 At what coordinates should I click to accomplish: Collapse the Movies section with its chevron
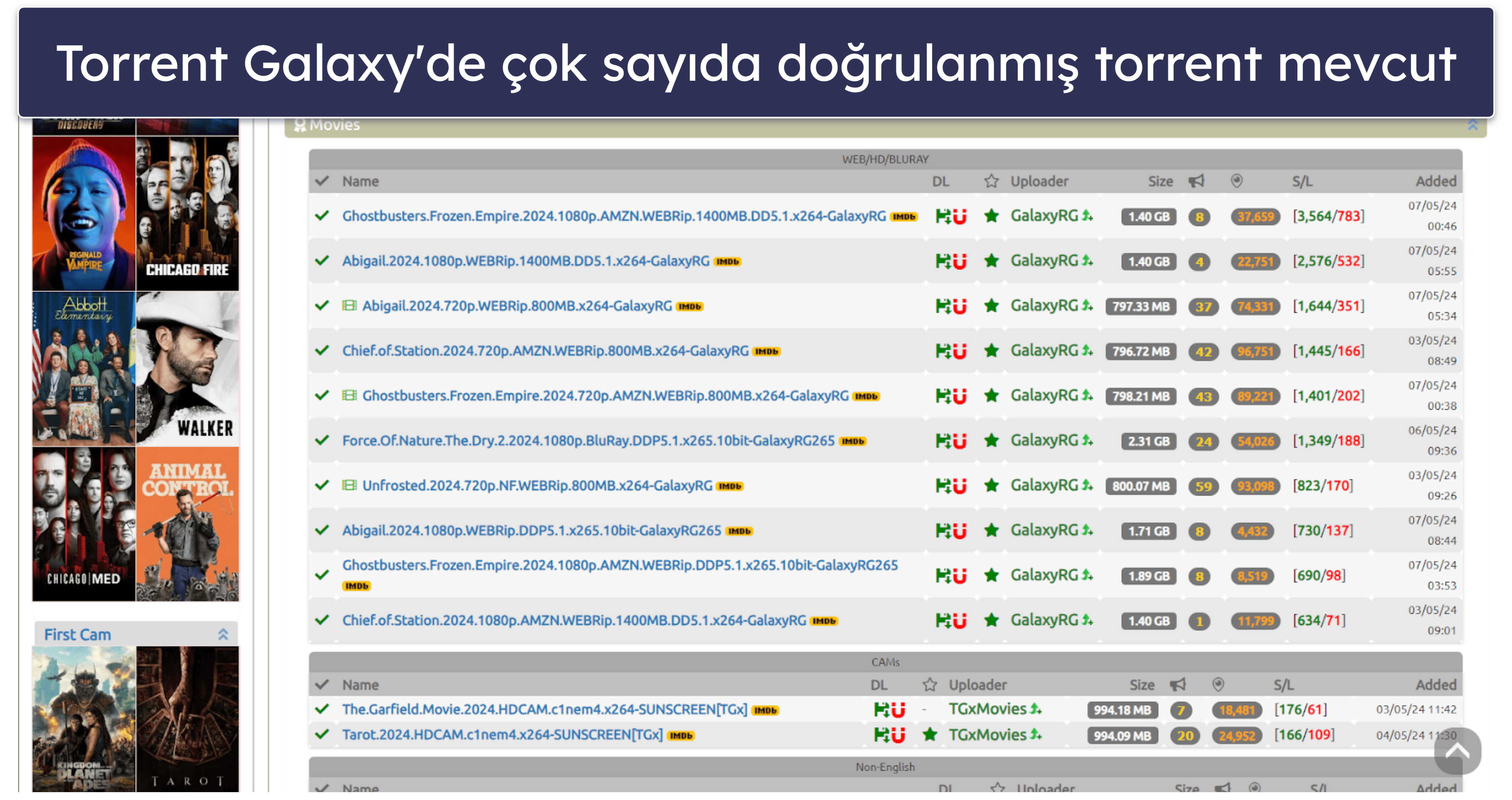[x=1473, y=125]
